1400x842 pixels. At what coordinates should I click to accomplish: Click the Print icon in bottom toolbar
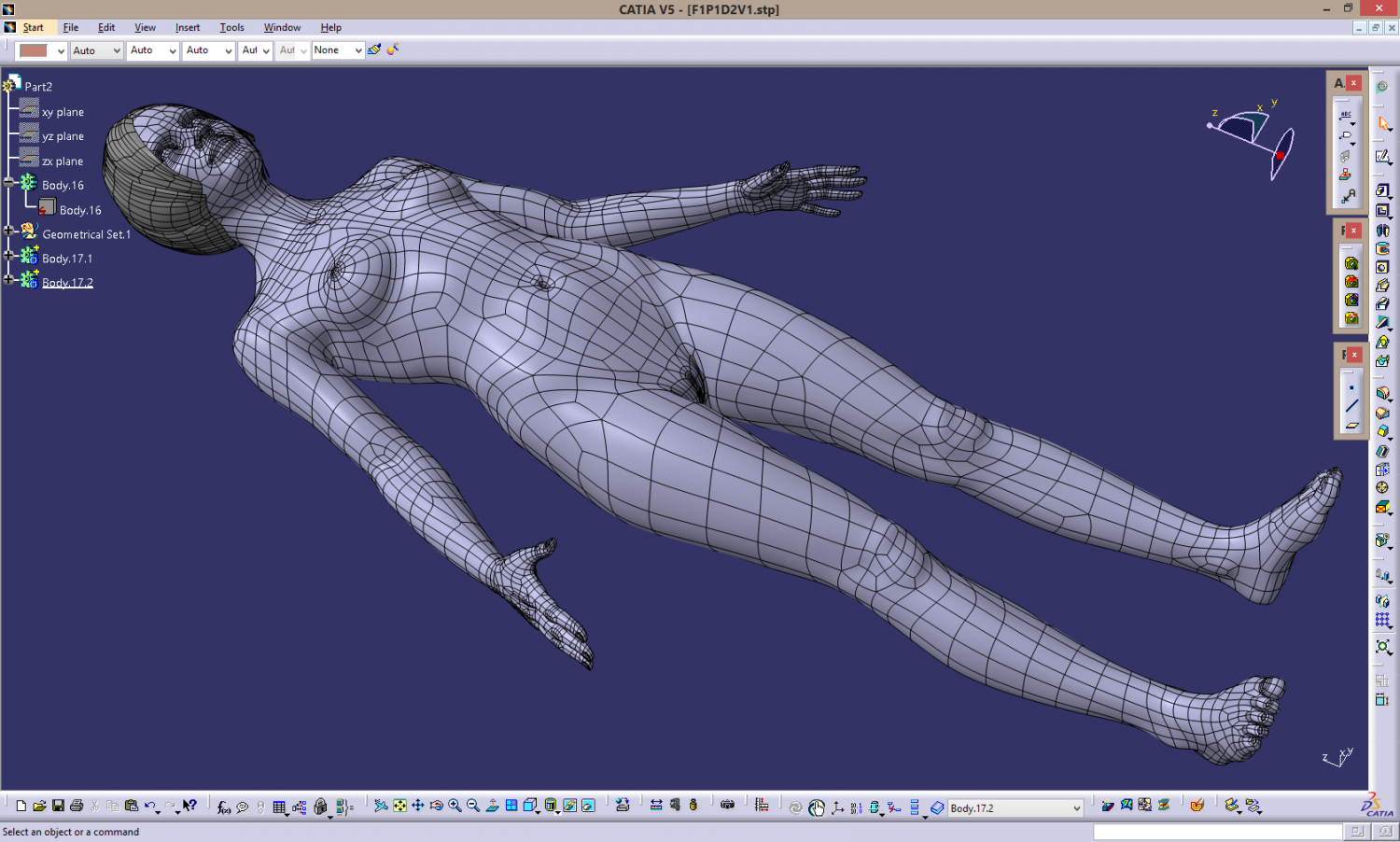[x=77, y=806]
